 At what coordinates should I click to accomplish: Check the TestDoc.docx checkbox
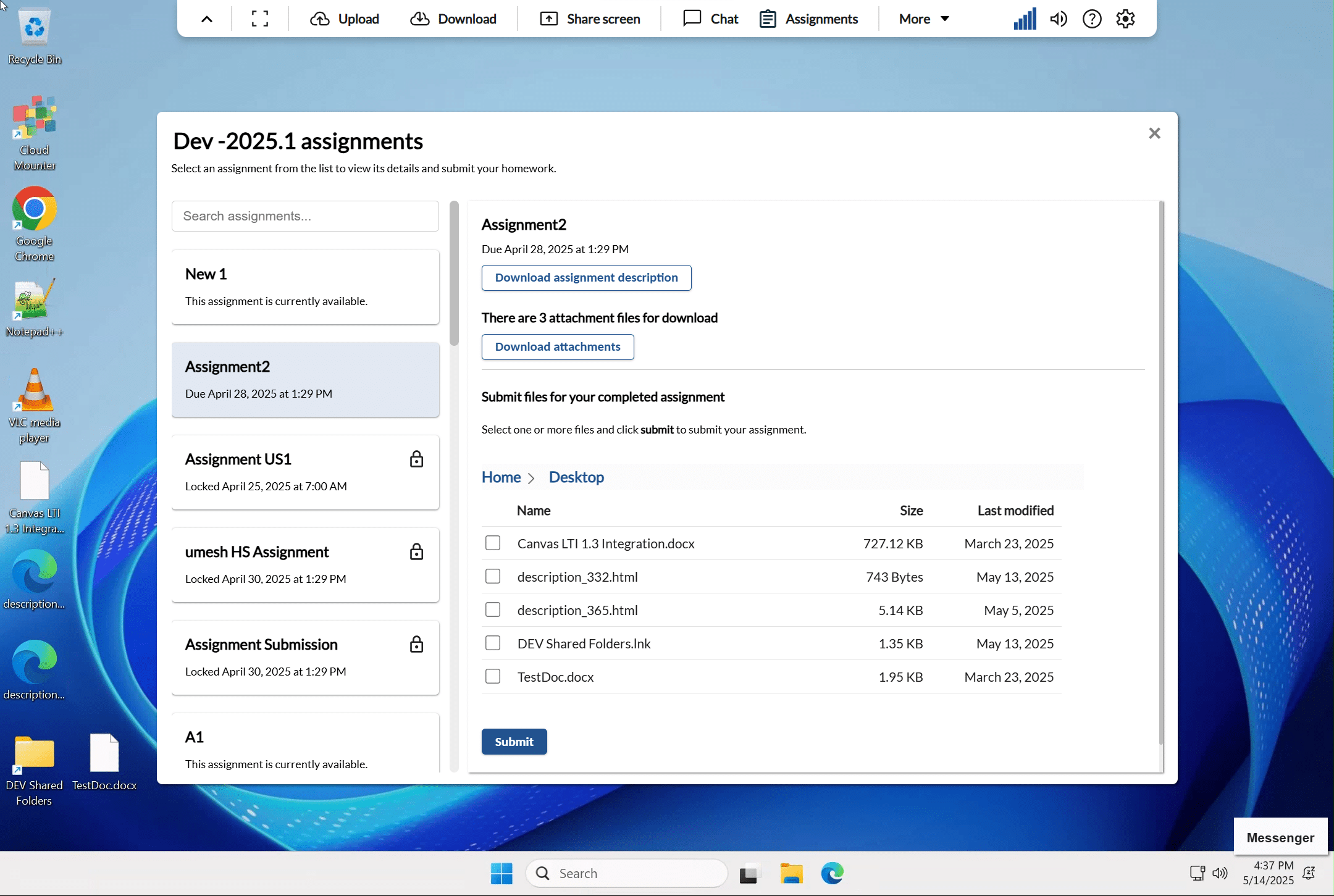click(492, 676)
